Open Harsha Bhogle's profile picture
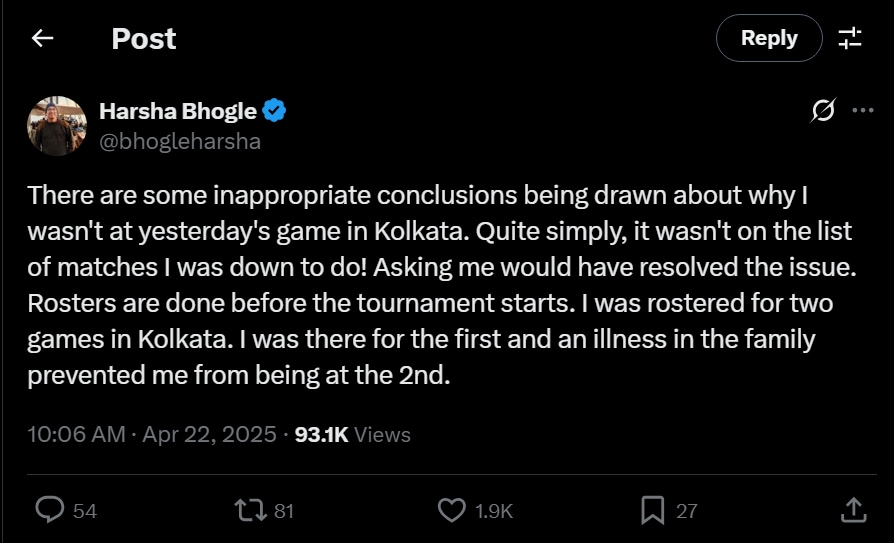894x543 pixels. point(56,126)
